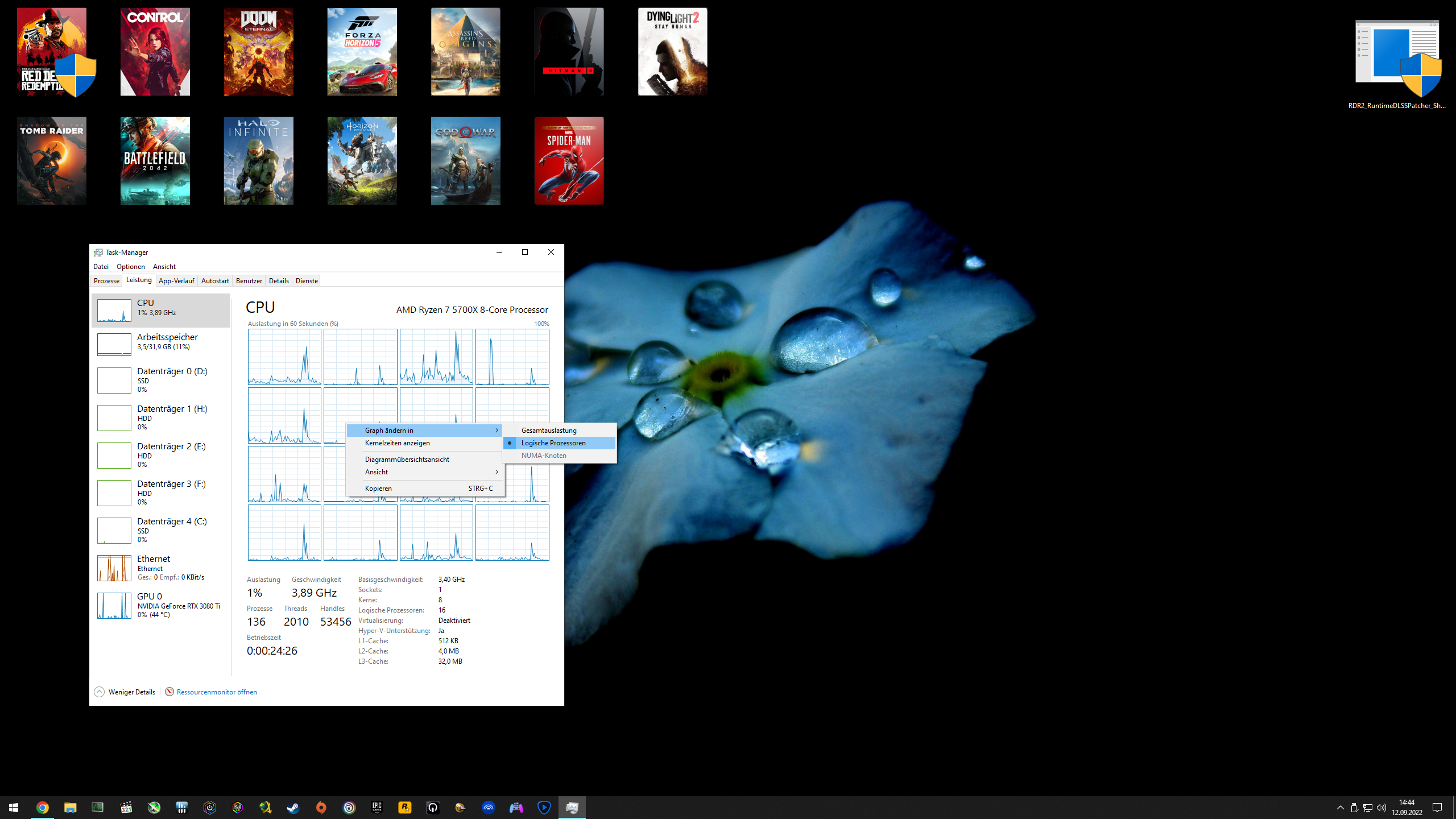Viewport: 1456px width, 819px height.
Task: Select the Hitman game icon
Action: 569,52
